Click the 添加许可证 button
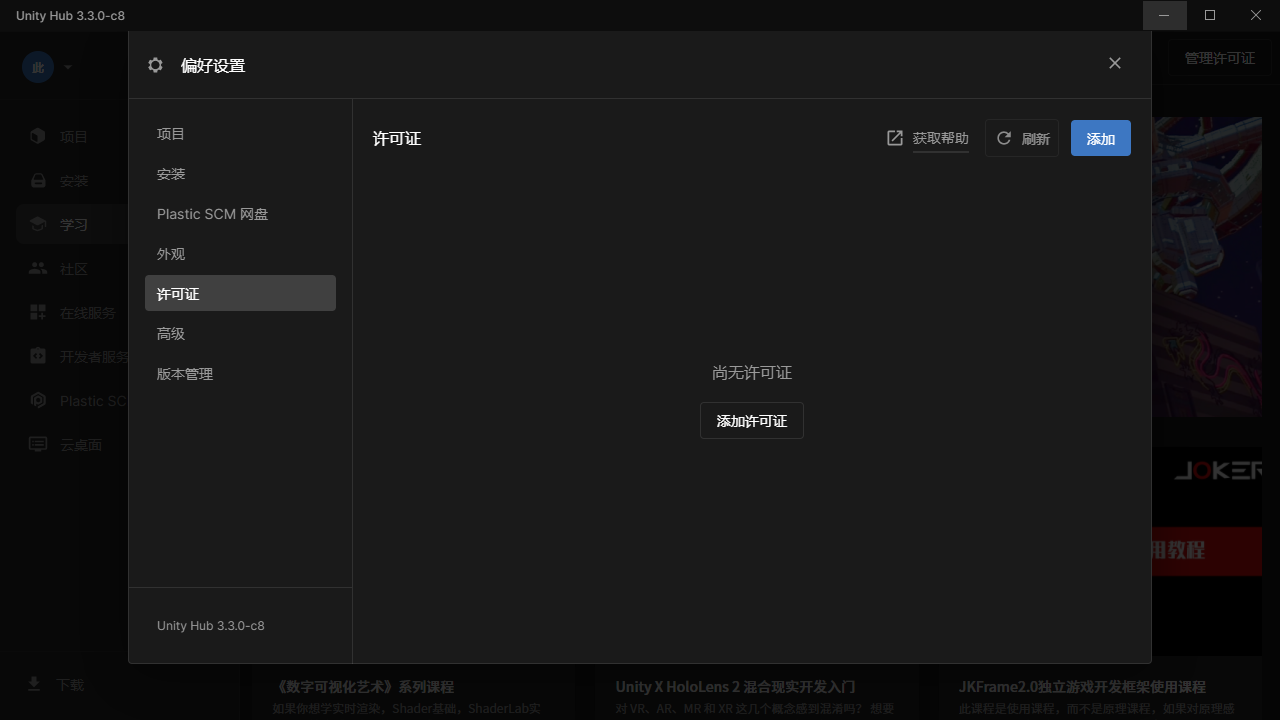 pyautogui.click(x=752, y=421)
